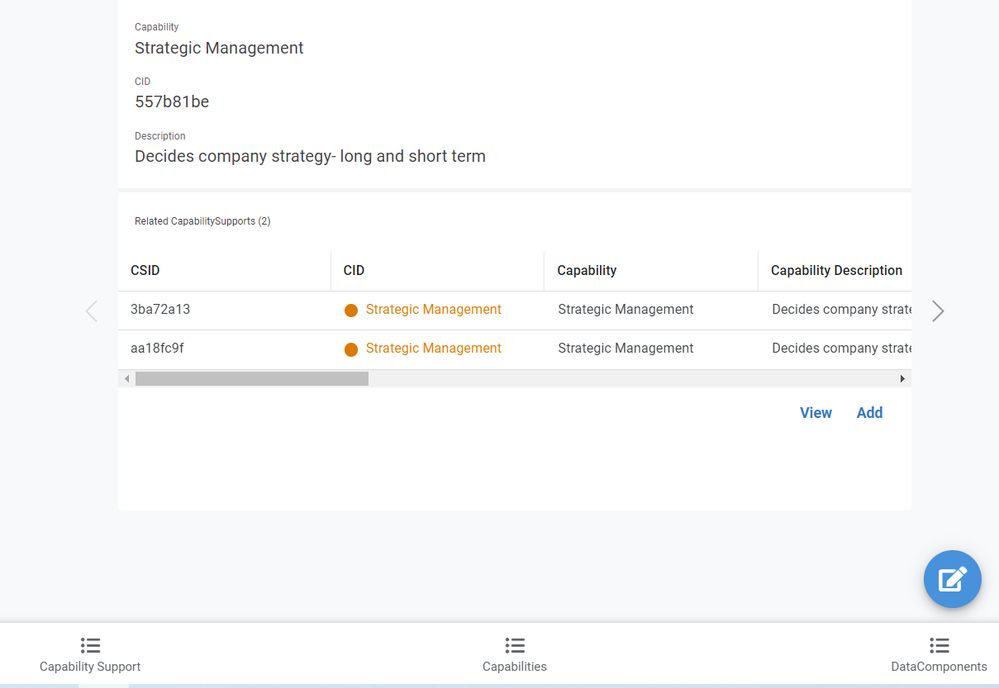Viewport: 999px width, 688px height.
Task: Select the aa18fc9f CSID cell
Action: [x=224, y=349]
